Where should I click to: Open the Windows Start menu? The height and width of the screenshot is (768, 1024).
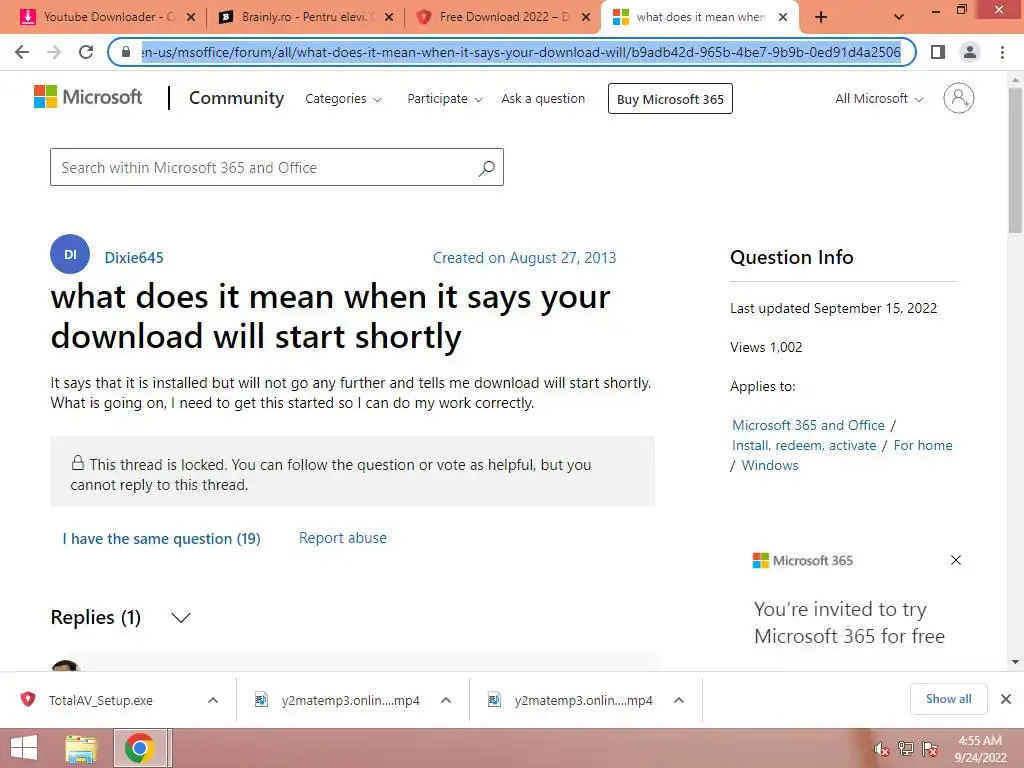[x=24, y=748]
